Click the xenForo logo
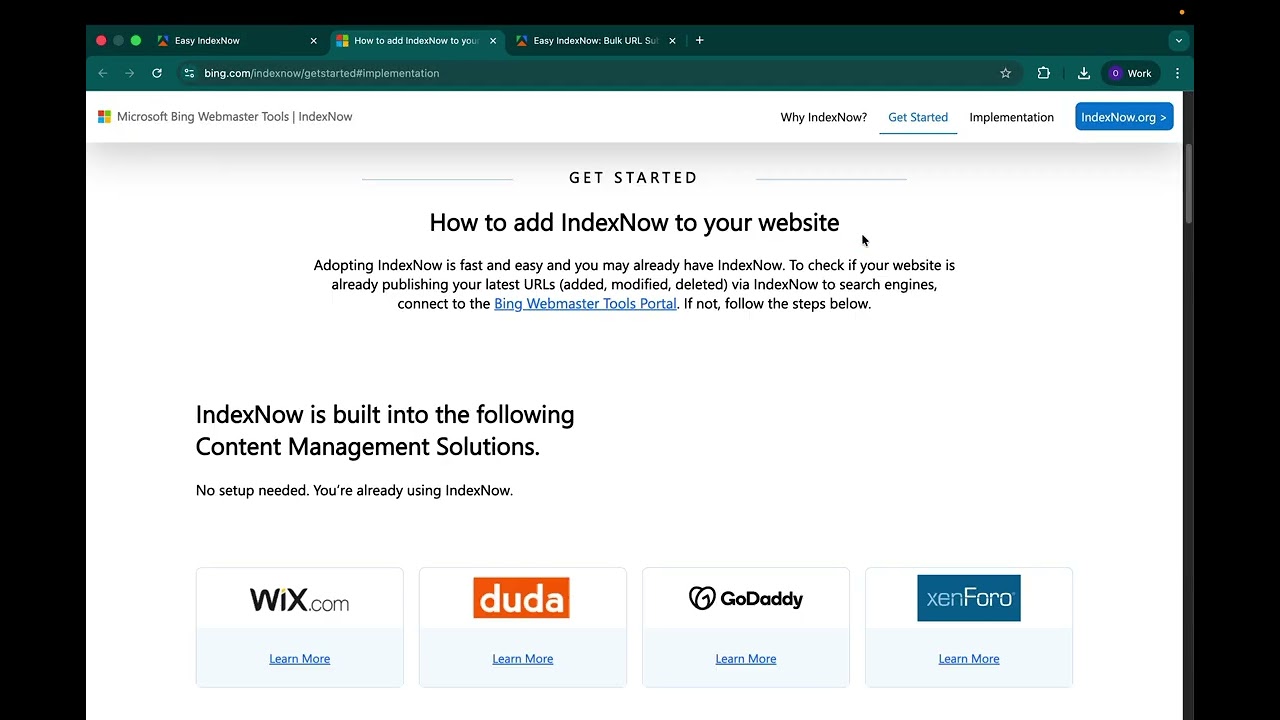This screenshot has height=720, width=1280. (x=969, y=598)
